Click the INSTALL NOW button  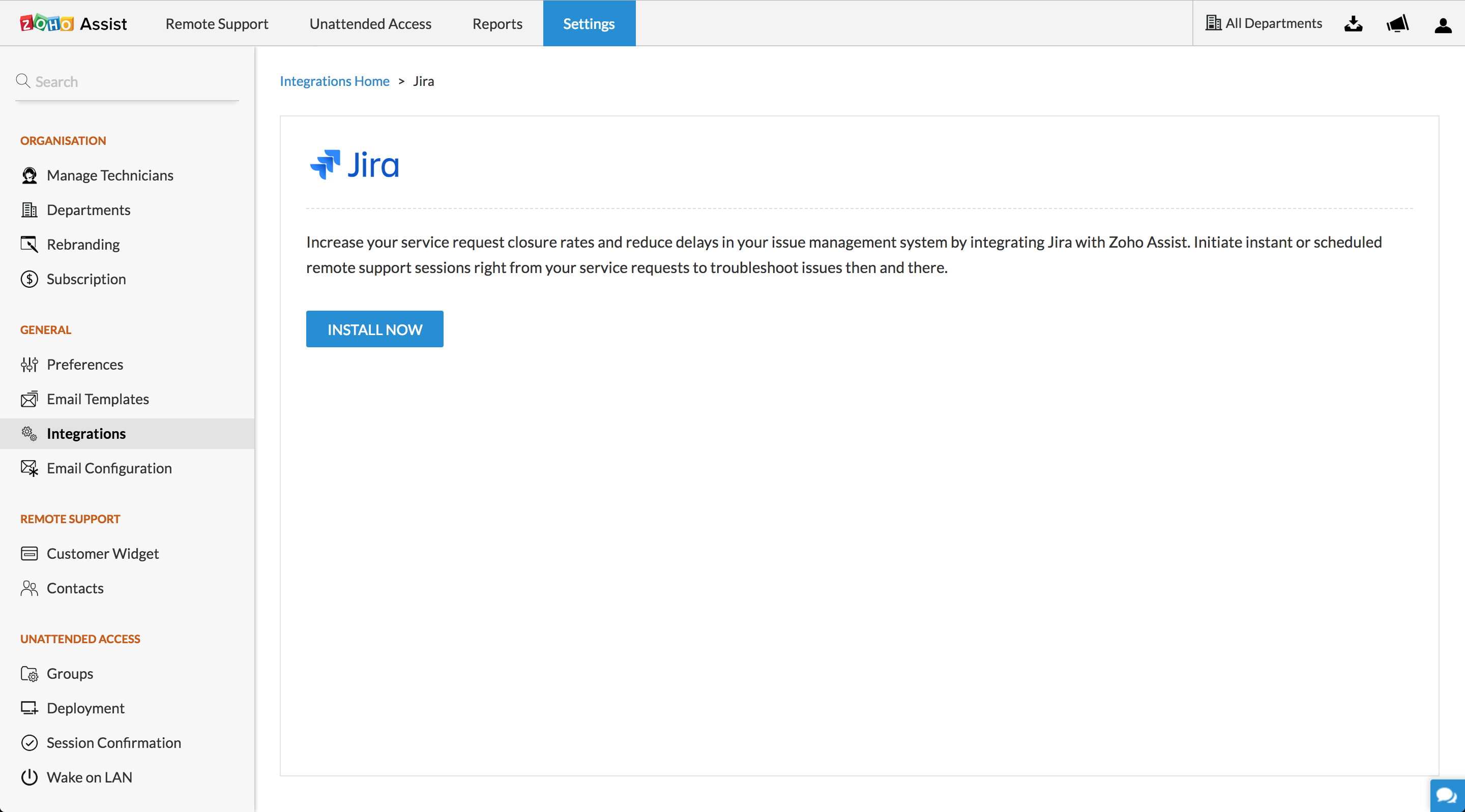pyautogui.click(x=375, y=328)
